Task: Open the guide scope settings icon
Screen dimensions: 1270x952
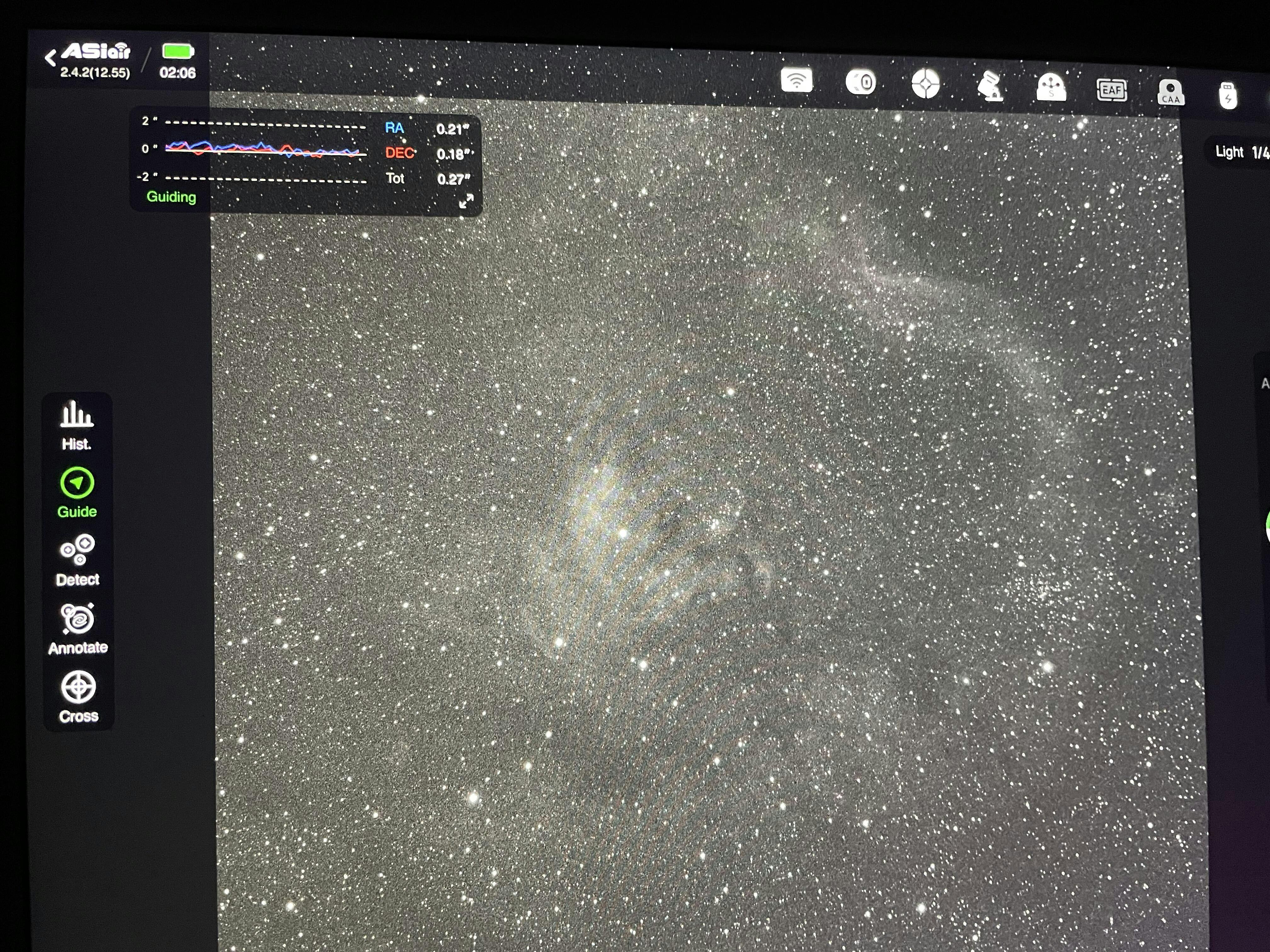Action: [x=925, y=84]
